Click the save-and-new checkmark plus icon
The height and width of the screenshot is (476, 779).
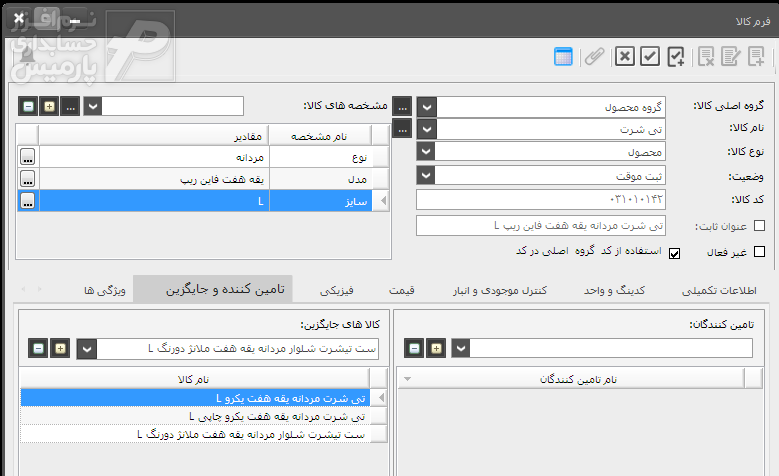(676, 57)
